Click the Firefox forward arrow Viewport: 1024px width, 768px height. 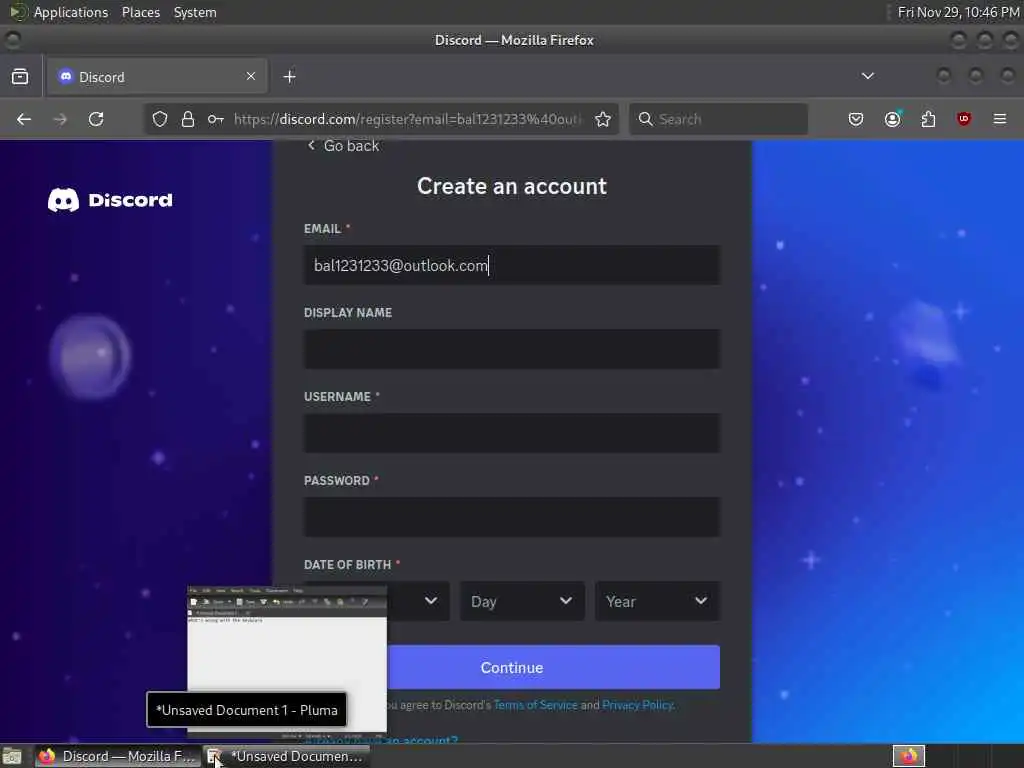60,119
